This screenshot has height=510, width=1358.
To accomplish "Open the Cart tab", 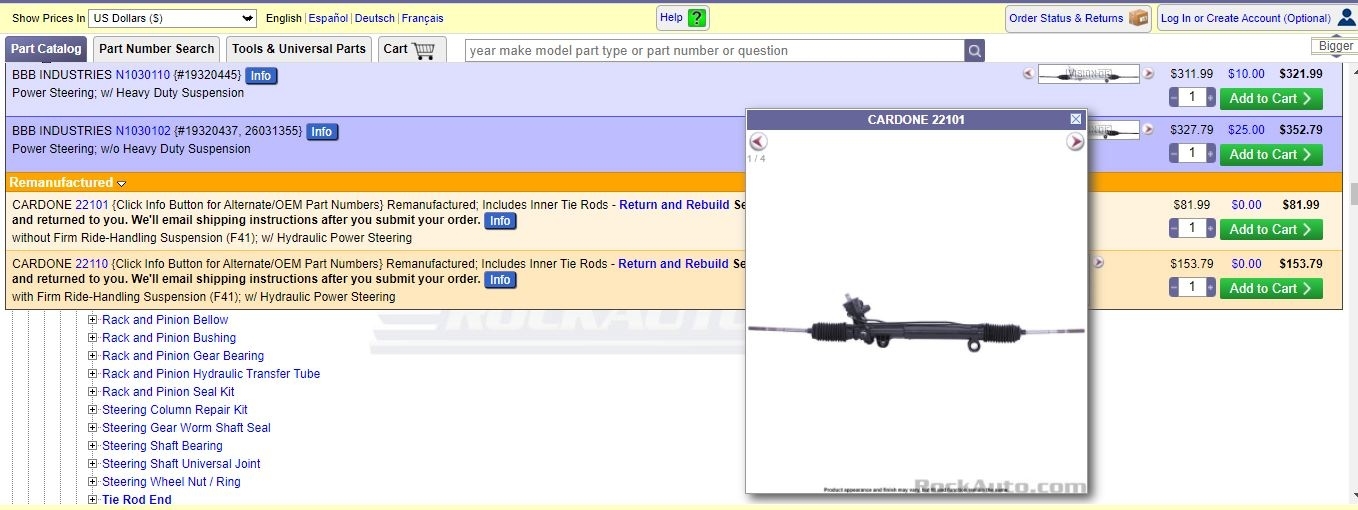I will (x=412, y=49).
